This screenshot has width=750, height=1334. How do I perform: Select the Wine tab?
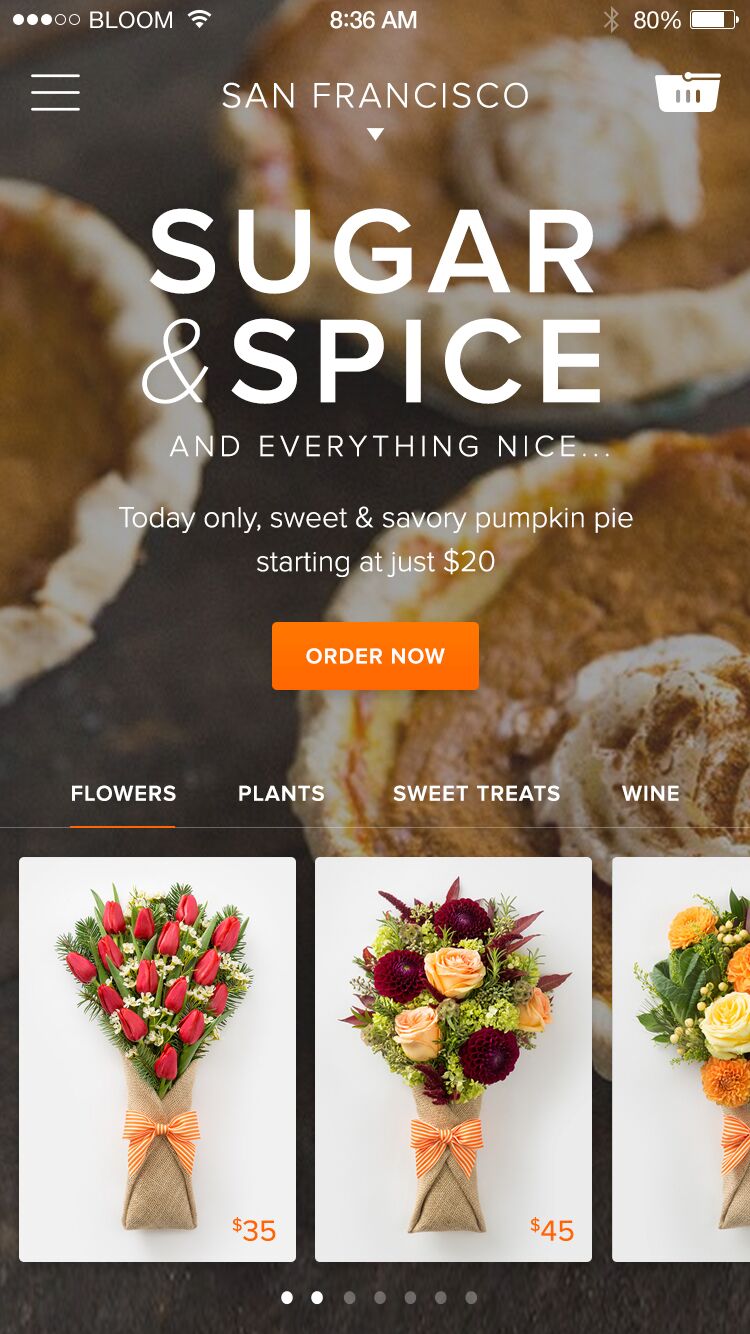click(x=651, y=794)
